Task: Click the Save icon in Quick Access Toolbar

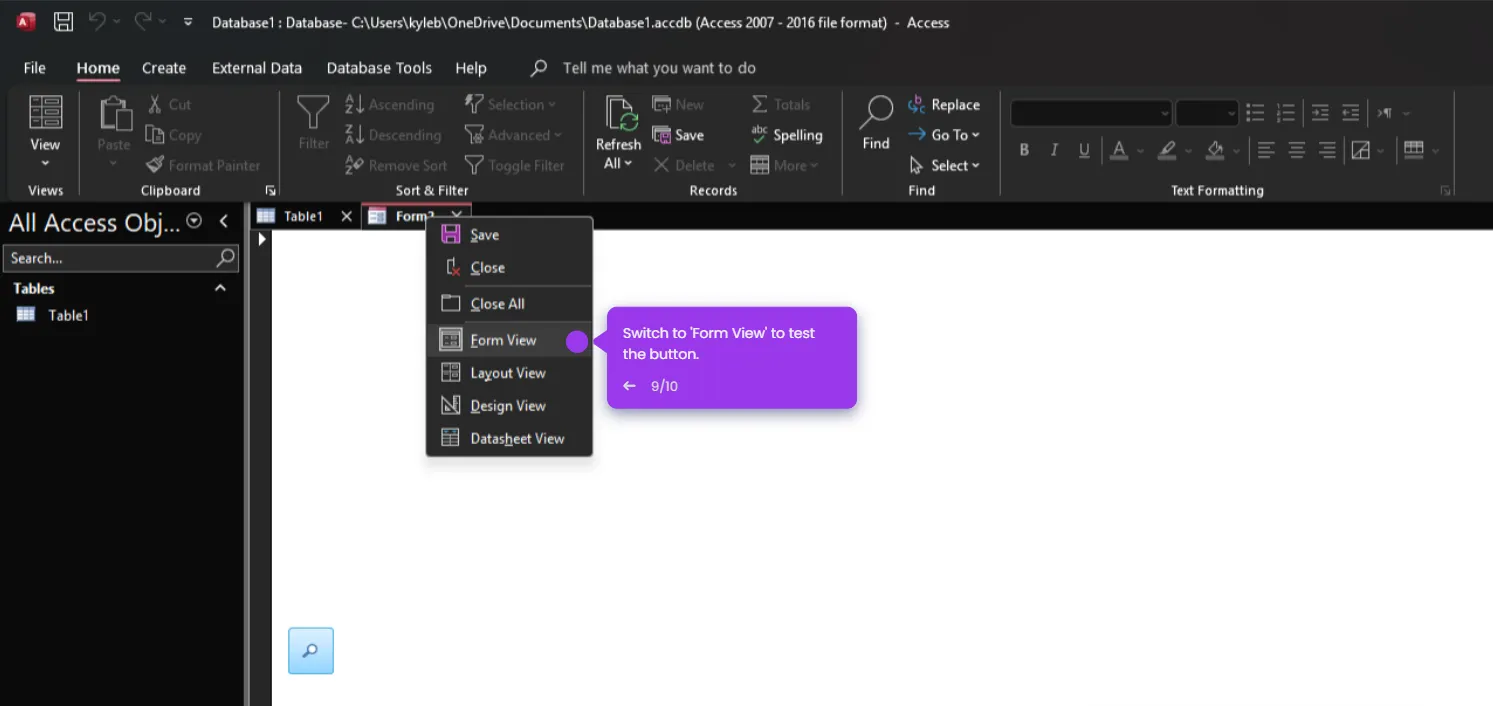Action: click(63, 21)
